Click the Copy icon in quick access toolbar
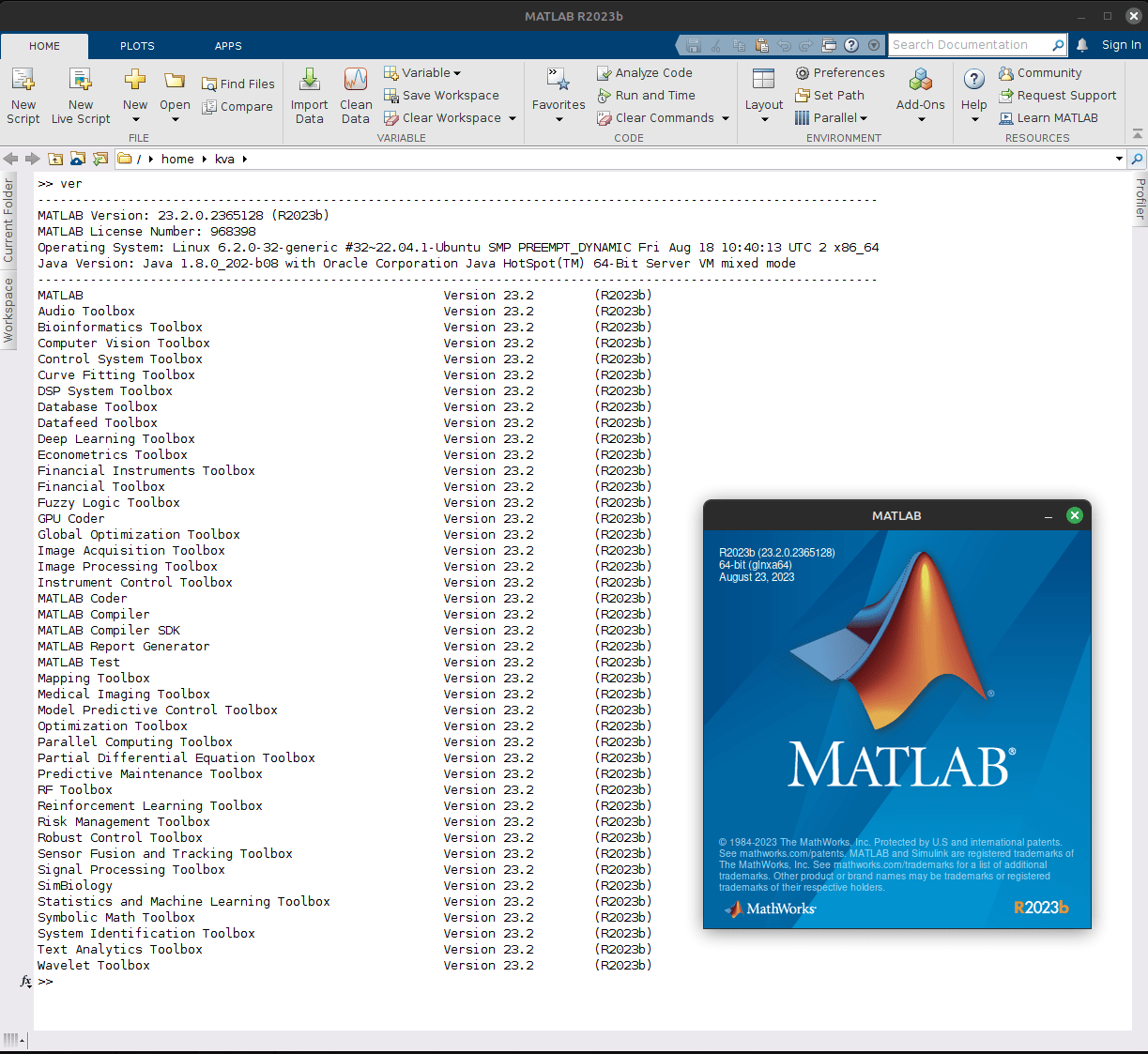This screenshot has width=1148, height=1054. 739,45
